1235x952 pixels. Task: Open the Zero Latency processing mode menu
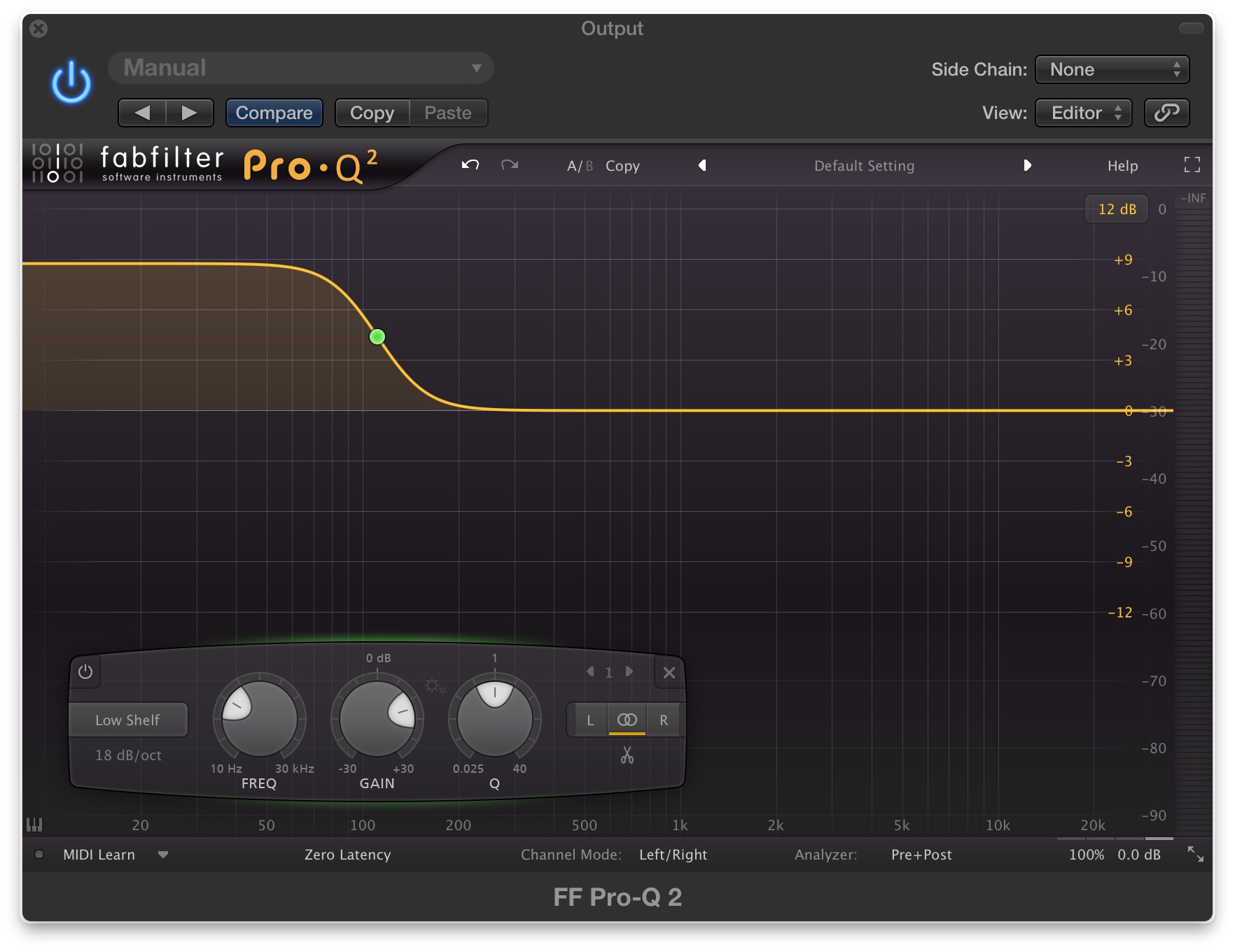[347, 855]
